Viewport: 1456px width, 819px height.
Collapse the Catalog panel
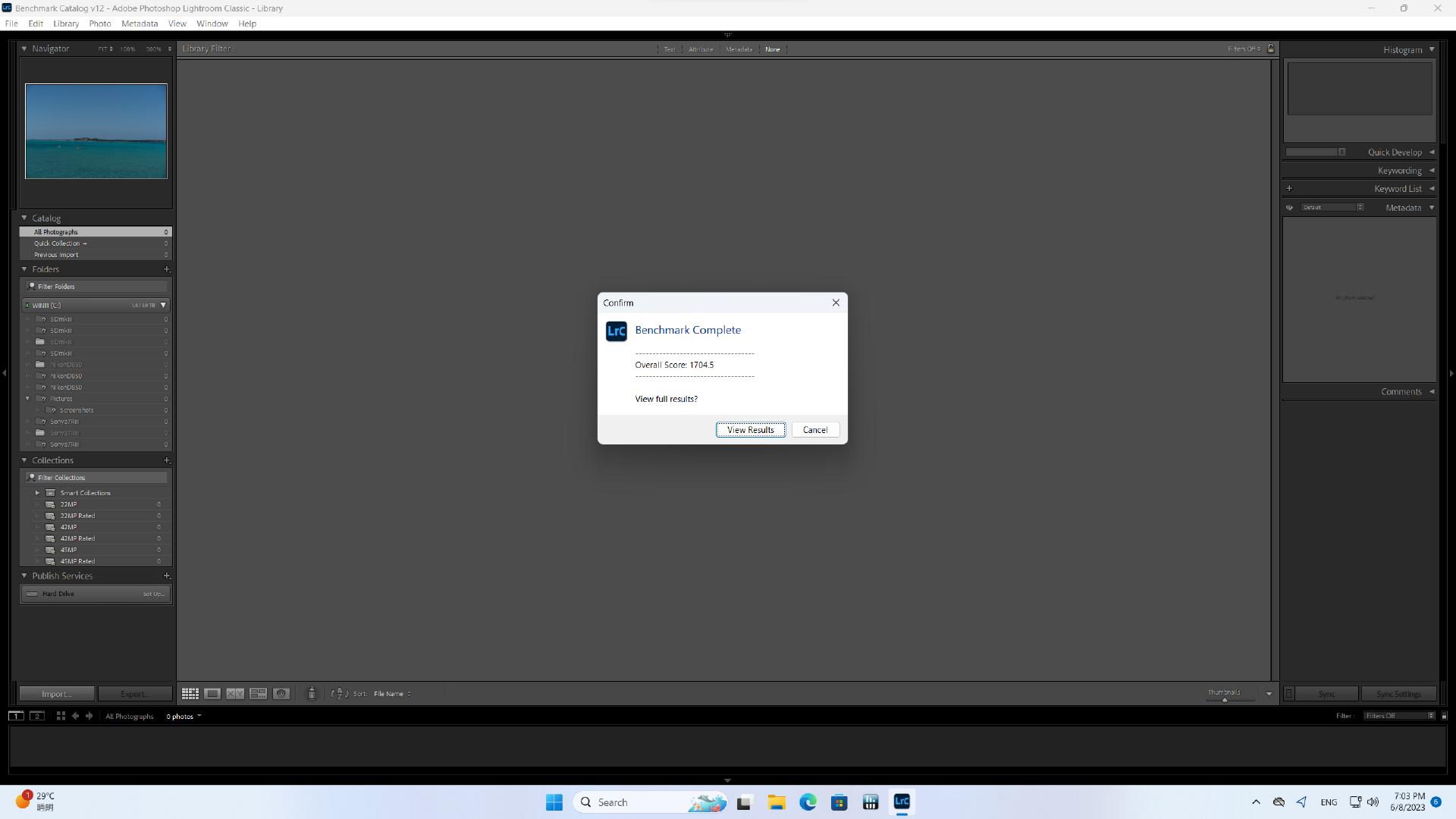coord(24,218)
